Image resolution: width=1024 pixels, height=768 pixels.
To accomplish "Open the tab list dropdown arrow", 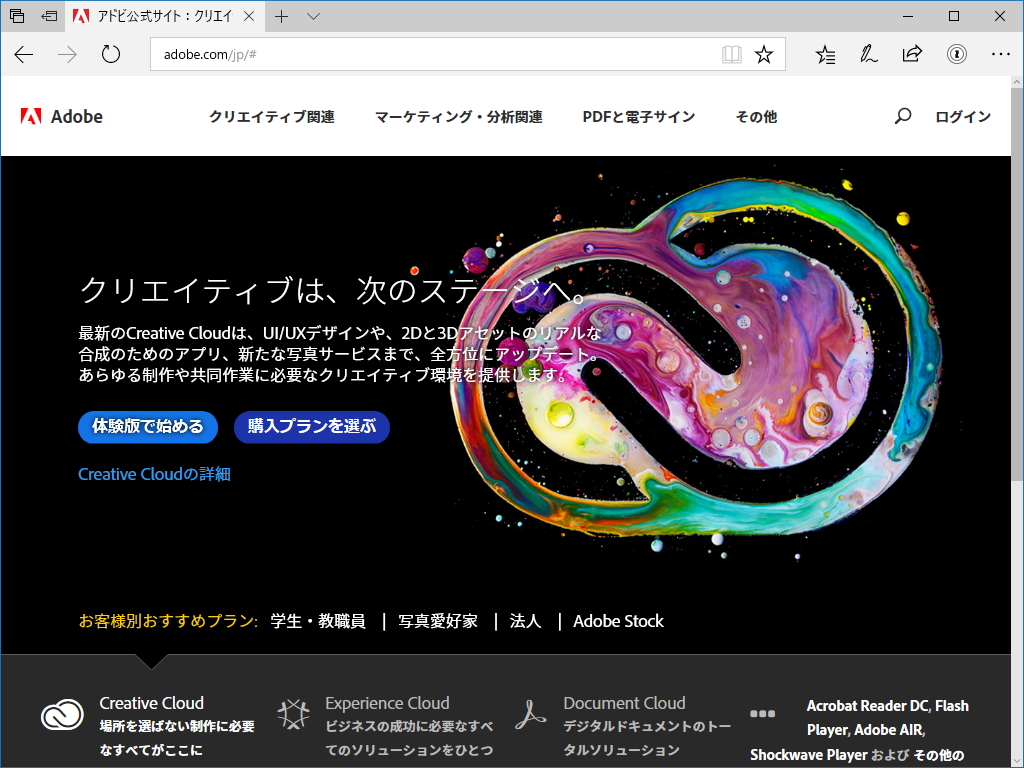I will (x=313, y=16).
